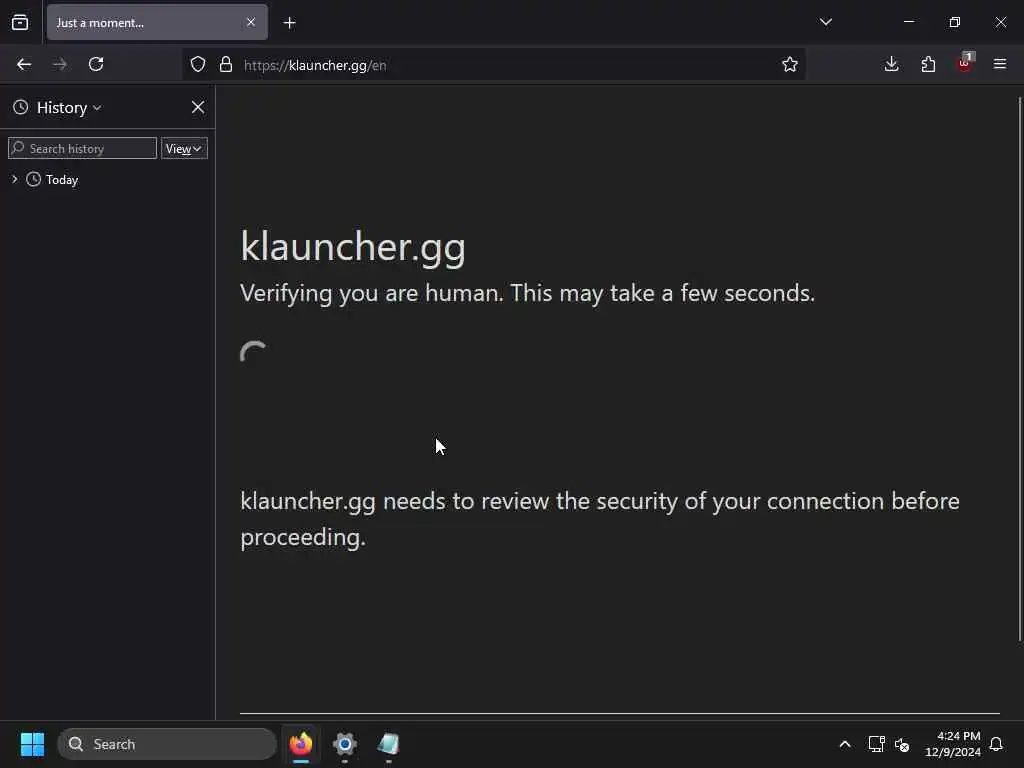Select the 'Just a moment...' tab
Image resolution: width=1024 pixels, height=768 pixels.
(x=157, y=22)
